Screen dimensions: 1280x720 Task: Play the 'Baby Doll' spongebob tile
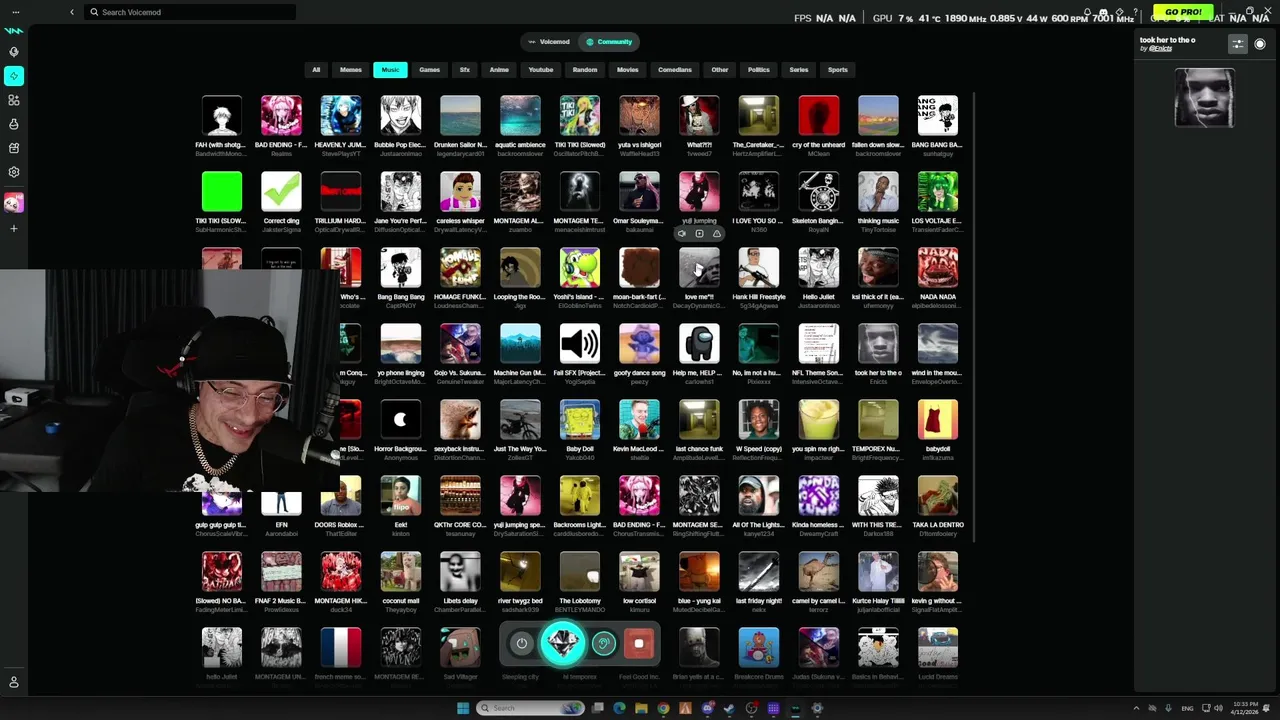coord(580,420)
